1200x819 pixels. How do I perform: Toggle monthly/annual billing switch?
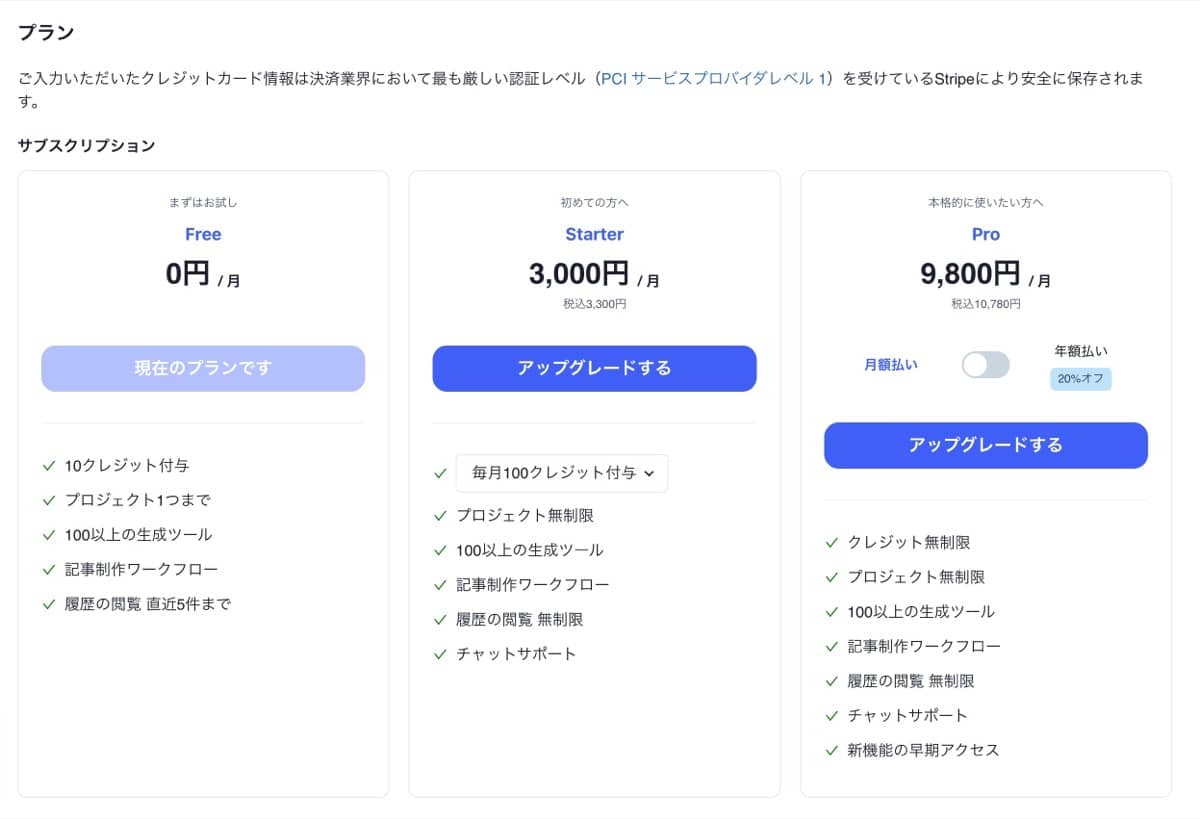[985, 365]
